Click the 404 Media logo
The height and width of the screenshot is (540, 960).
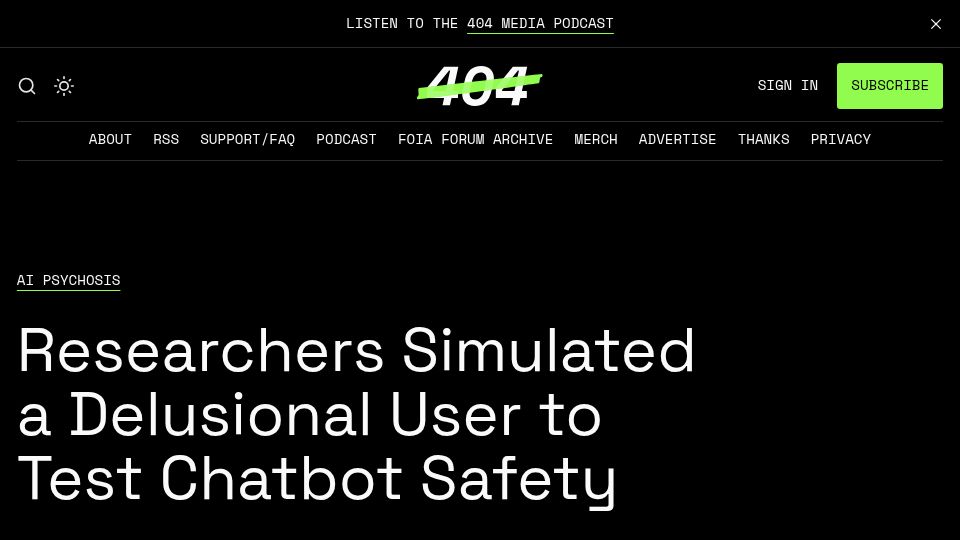tap(479, 86)
